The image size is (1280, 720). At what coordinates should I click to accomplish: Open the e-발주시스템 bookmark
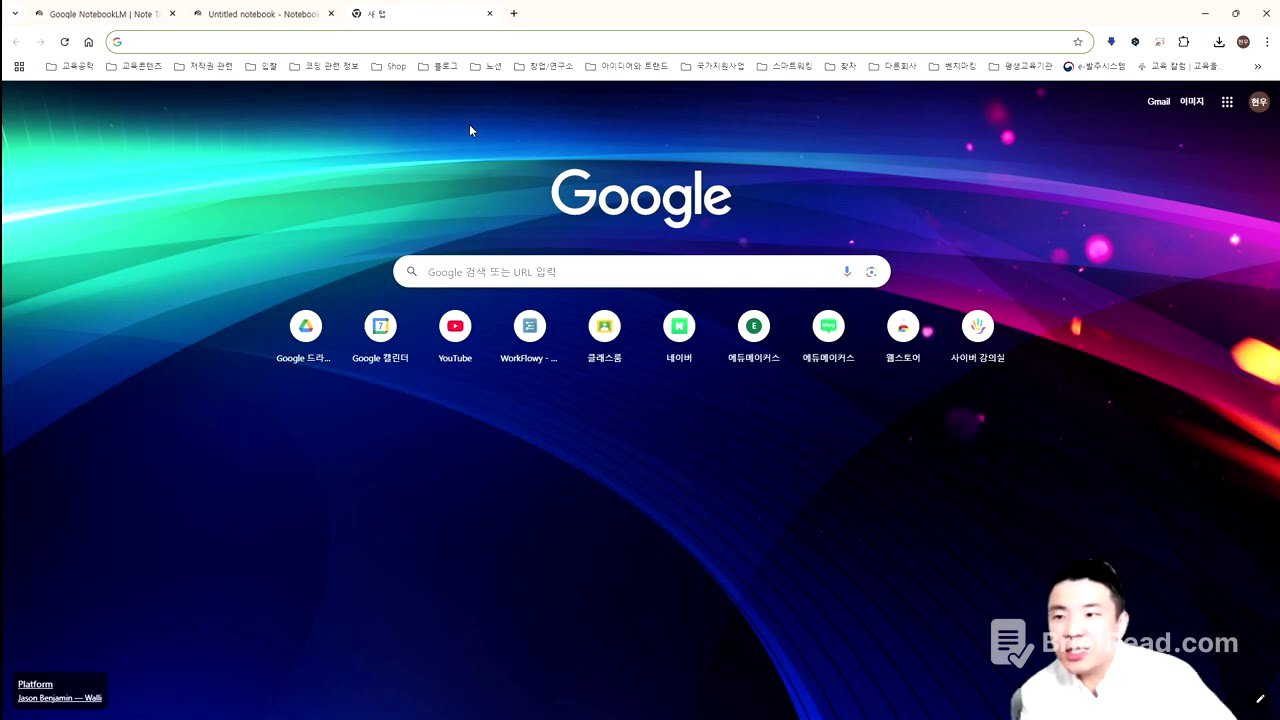click(1094, 66)
